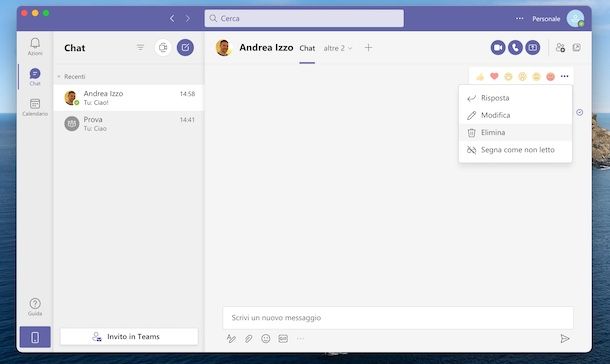610x364 pixels.
Task: Collapse the Recenti chat section
Action: [x=59, y=77]
